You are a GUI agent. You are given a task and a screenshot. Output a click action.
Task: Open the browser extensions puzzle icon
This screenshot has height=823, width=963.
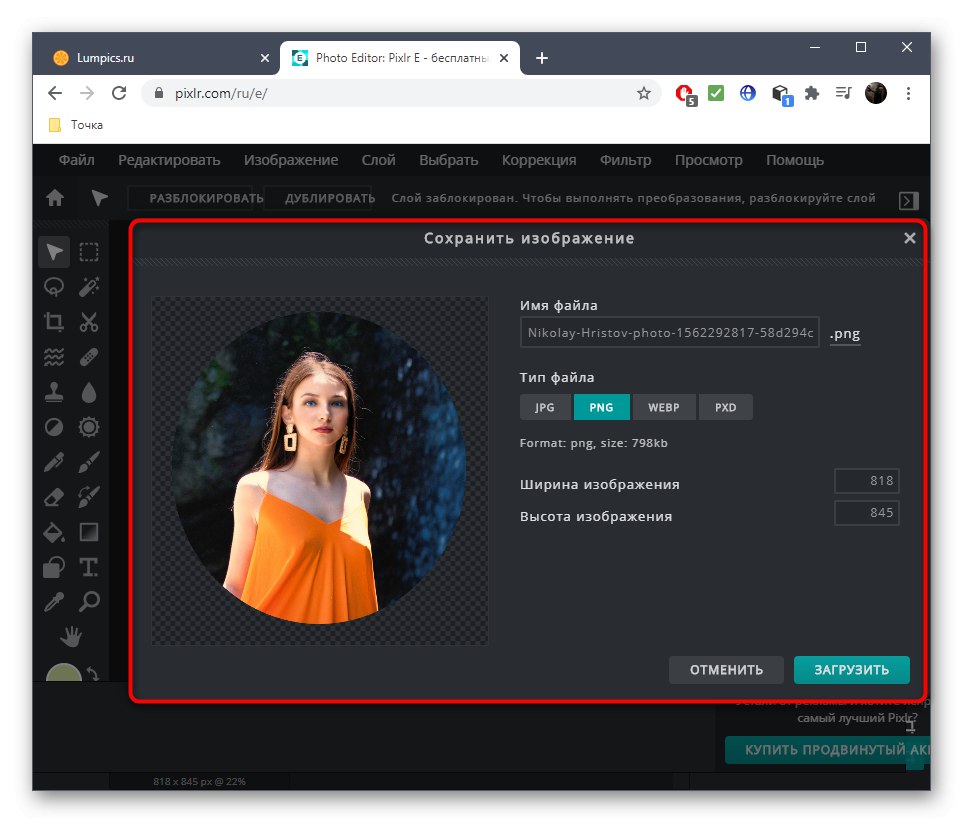[x=812, y=93]
